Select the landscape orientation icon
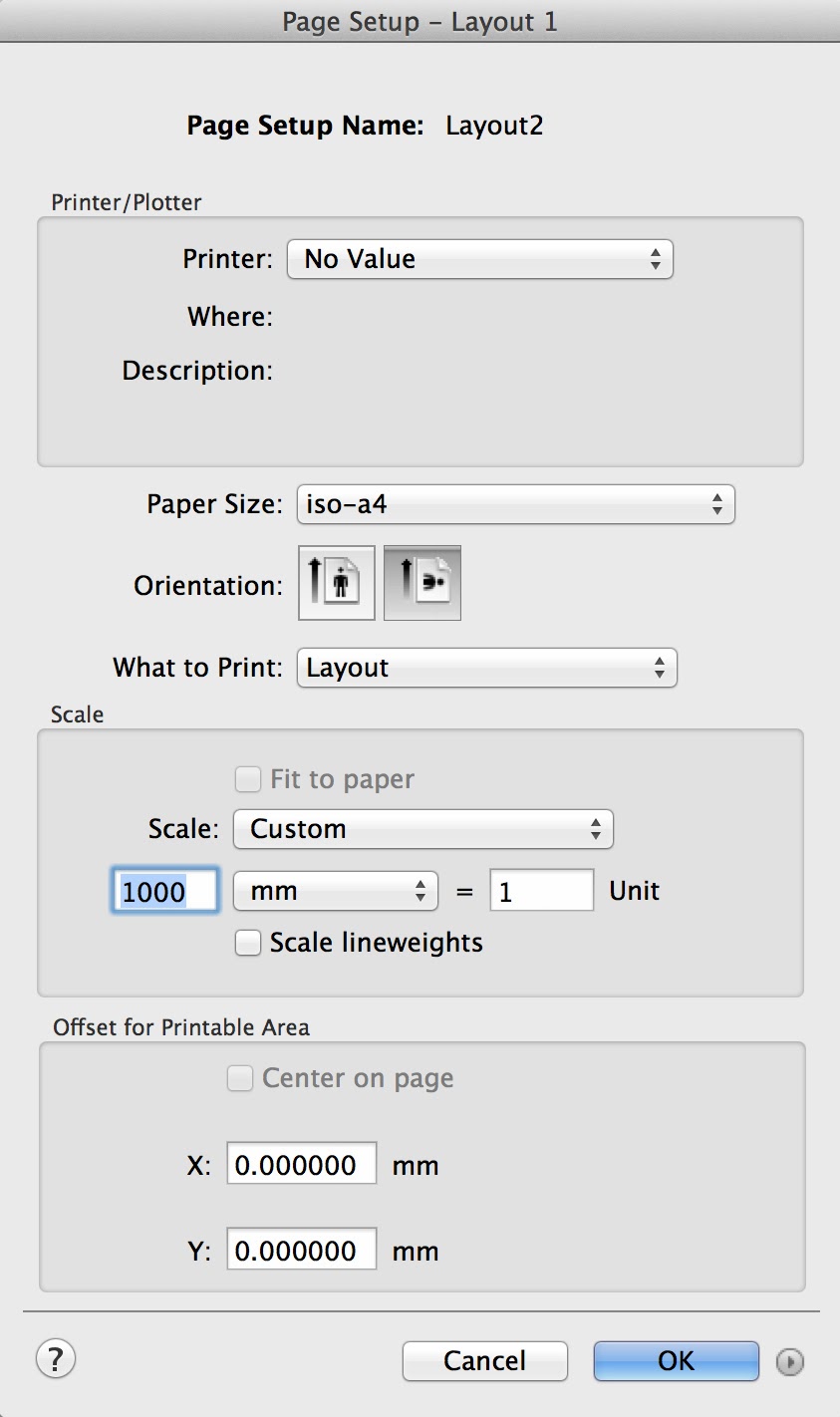The height and width of the screenshot is (1417, 840). [x=421, y=583]
